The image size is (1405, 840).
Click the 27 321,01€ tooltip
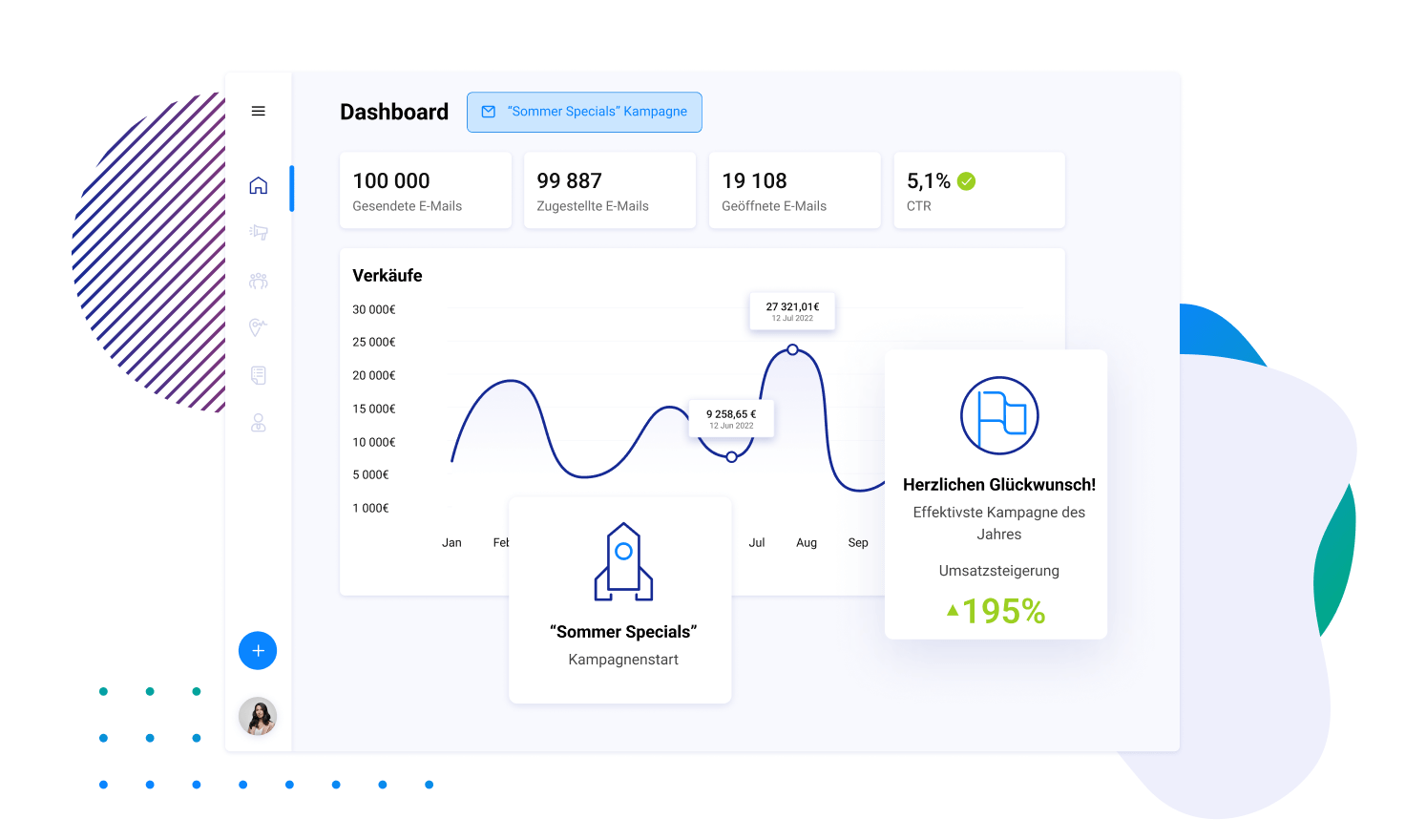(792, 311)
